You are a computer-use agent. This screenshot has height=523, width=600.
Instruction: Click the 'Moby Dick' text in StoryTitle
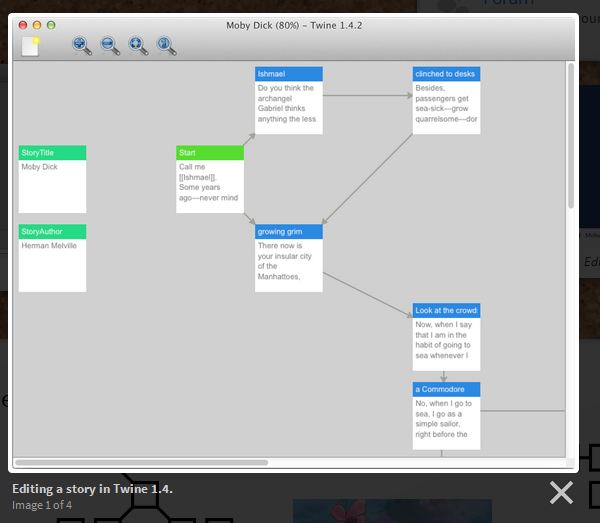[39, 167]
